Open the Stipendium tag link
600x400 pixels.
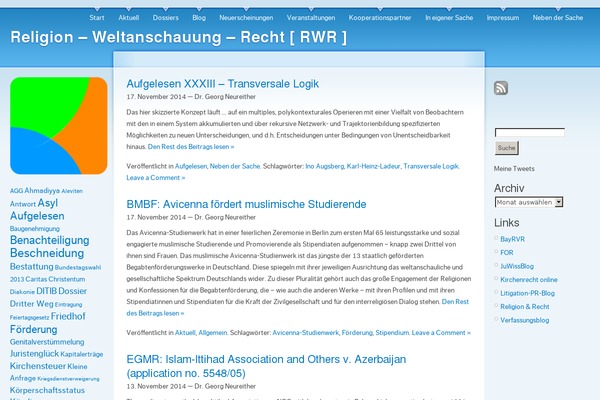point(392,333)
